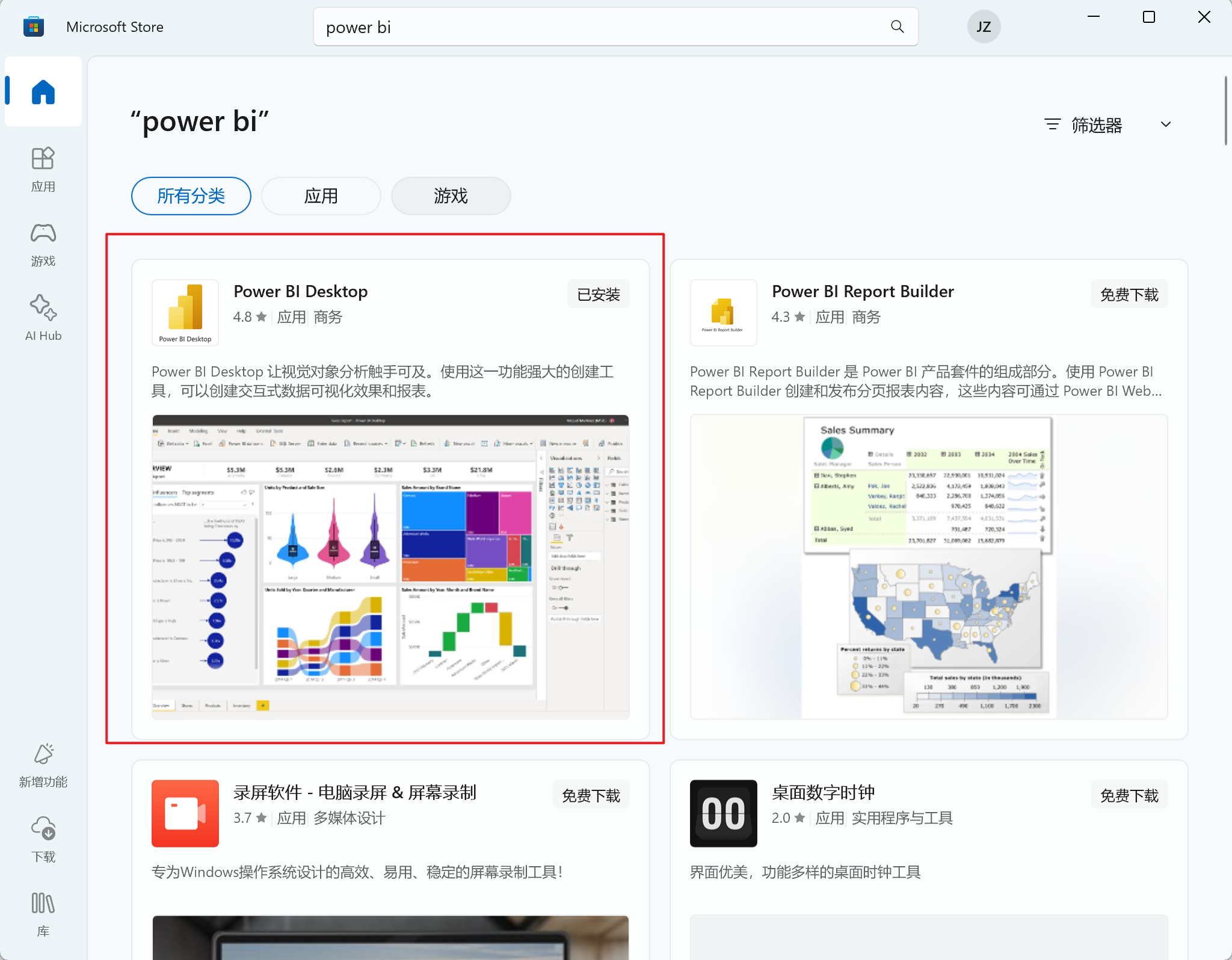Click 免费下载 for Power BI Report Builder
1232x960 pixels.
[x=1129, y=295]
